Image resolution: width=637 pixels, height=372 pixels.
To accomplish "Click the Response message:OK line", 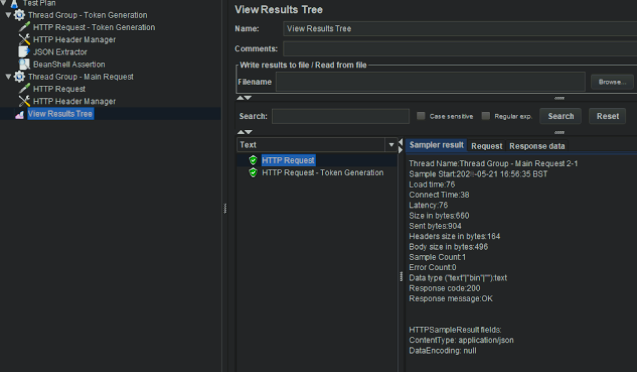I will [x=451, y=298].
